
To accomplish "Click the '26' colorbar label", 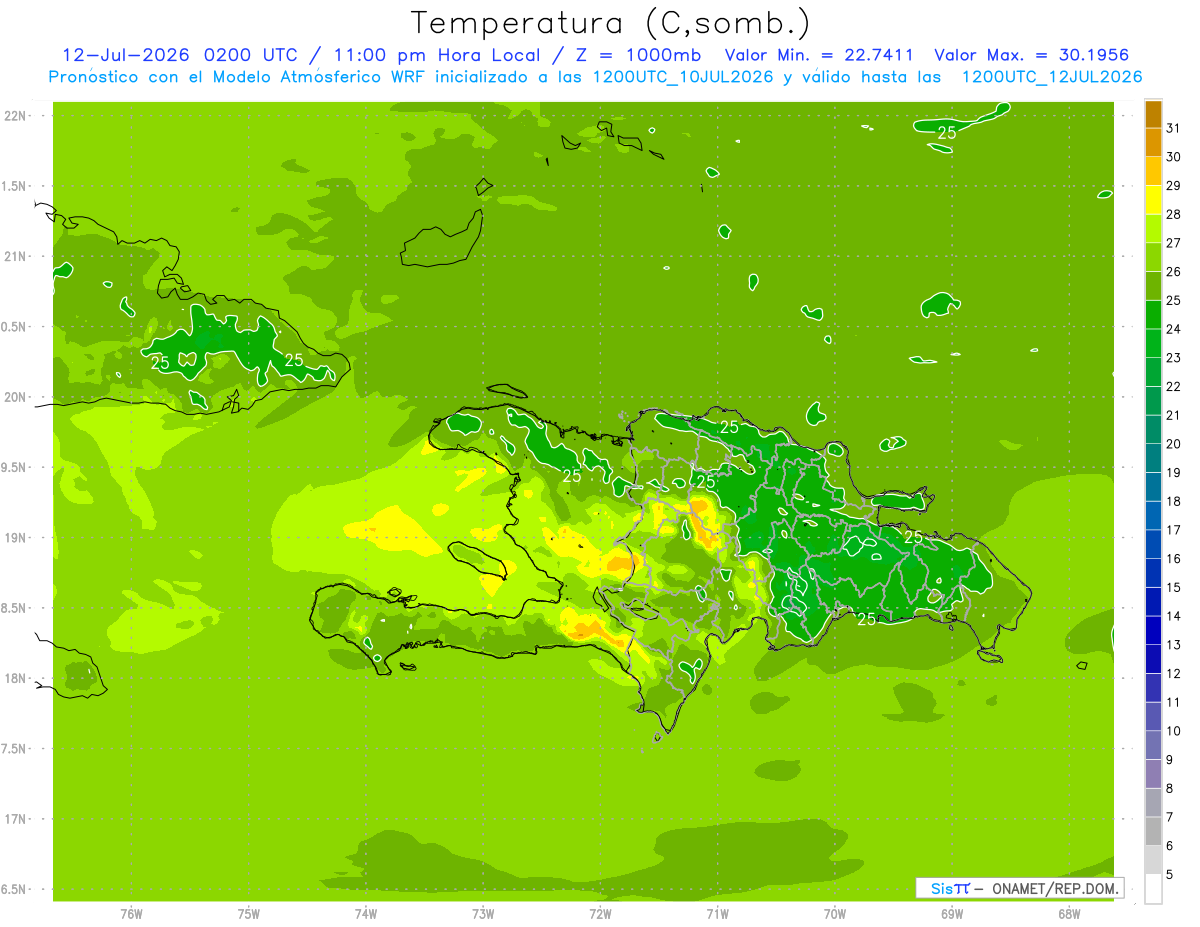I will 1174,271.
